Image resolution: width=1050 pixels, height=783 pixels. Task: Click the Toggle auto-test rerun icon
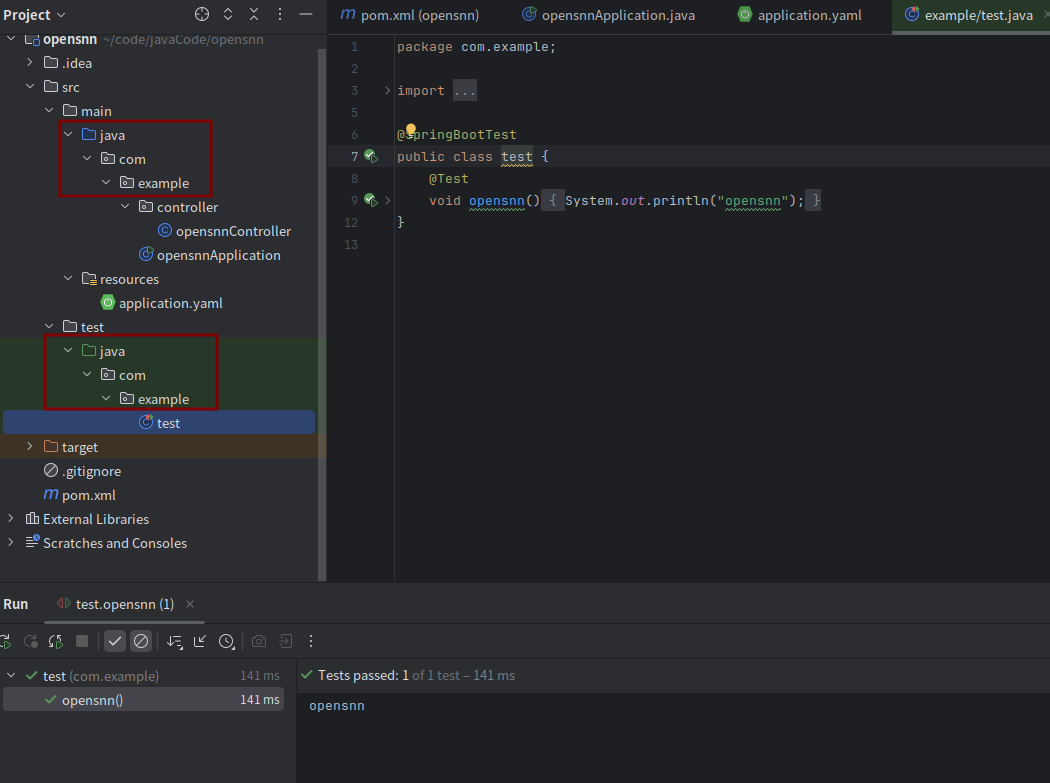[56, 642]
